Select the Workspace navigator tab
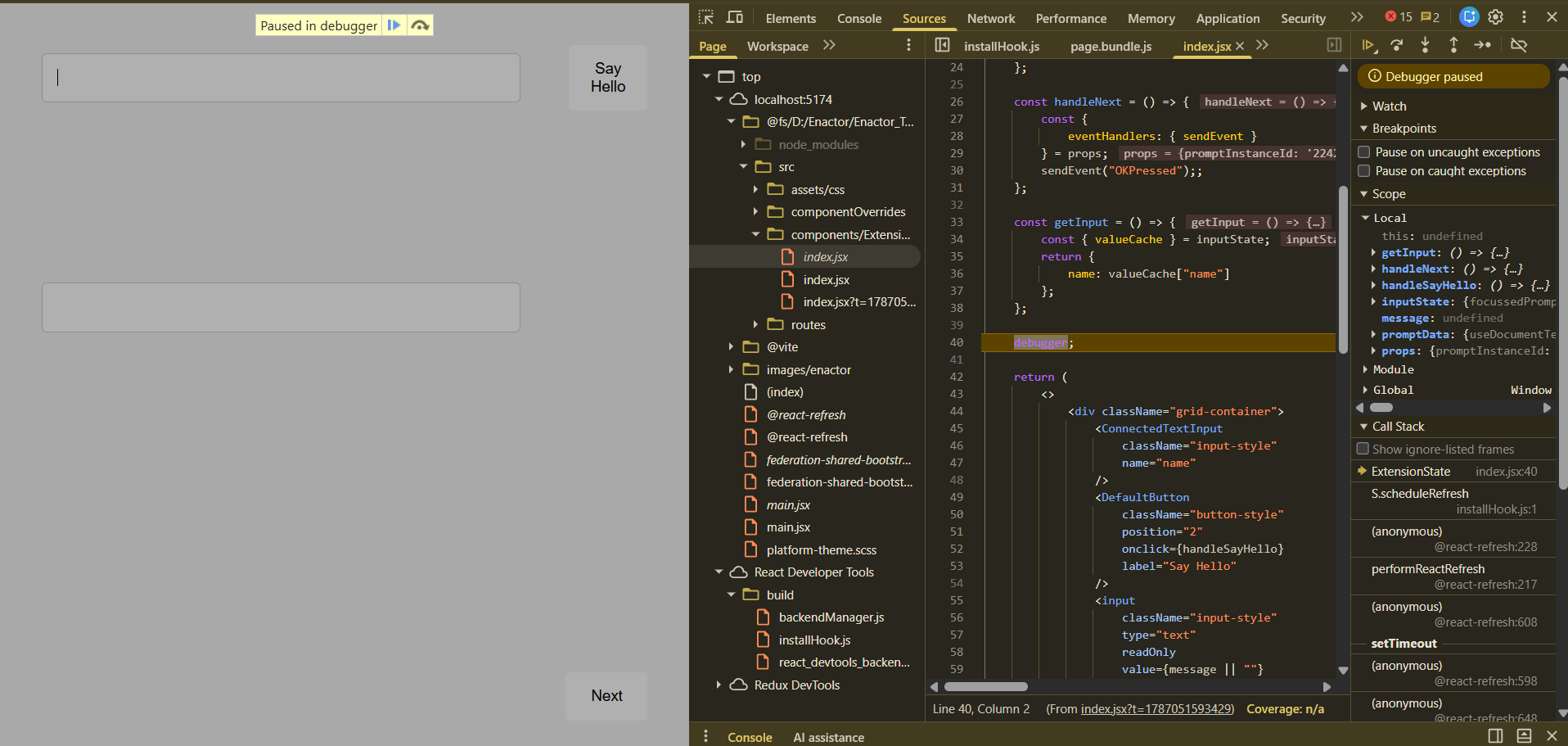The width and height of the screenshot is (1568, 746). pyautogui.click(x=777, y=46)
